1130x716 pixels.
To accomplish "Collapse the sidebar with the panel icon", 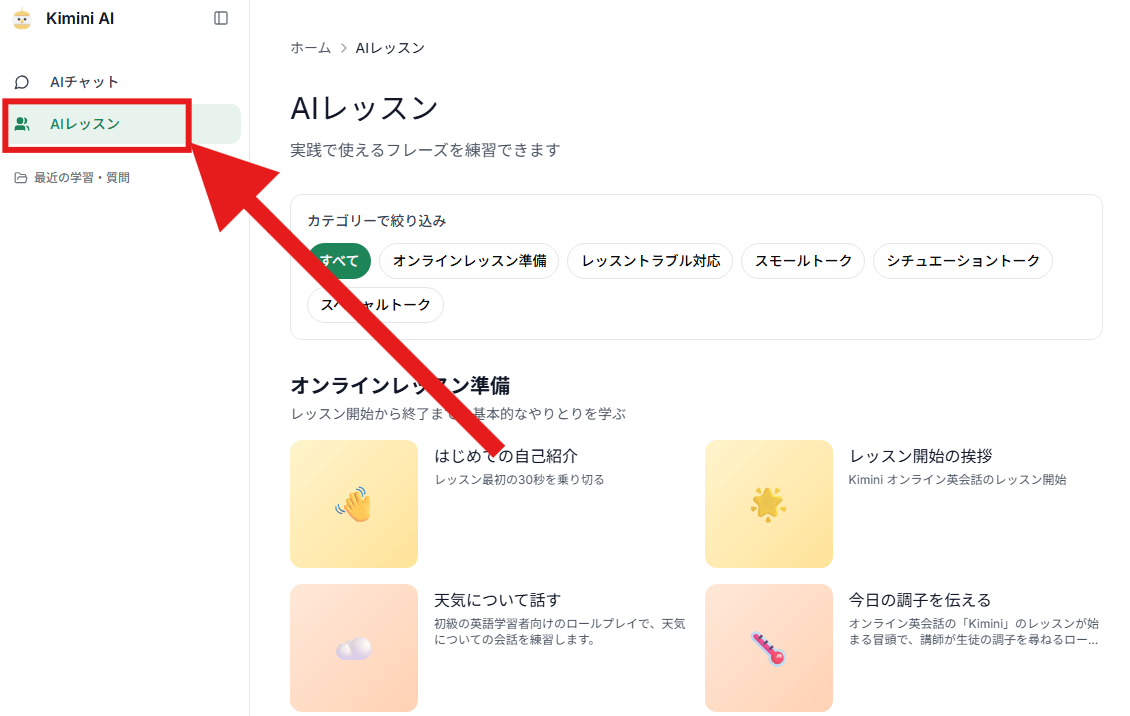I will pos(221,18).
